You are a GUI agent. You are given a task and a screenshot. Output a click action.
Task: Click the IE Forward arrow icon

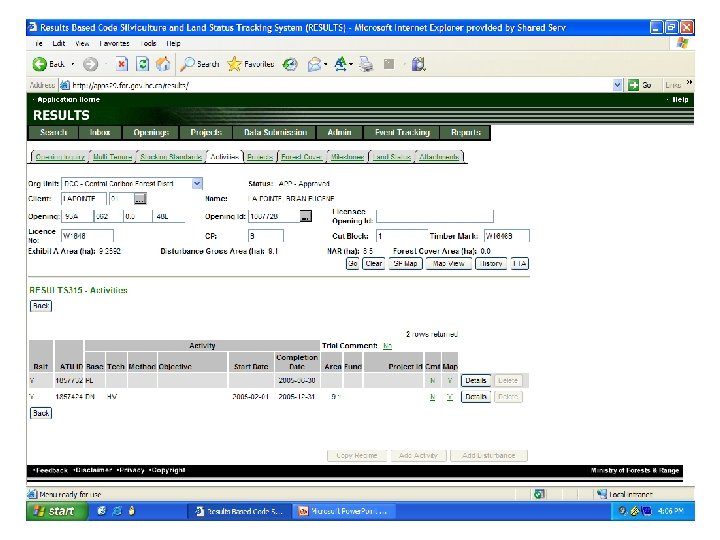tap(90, 64)
